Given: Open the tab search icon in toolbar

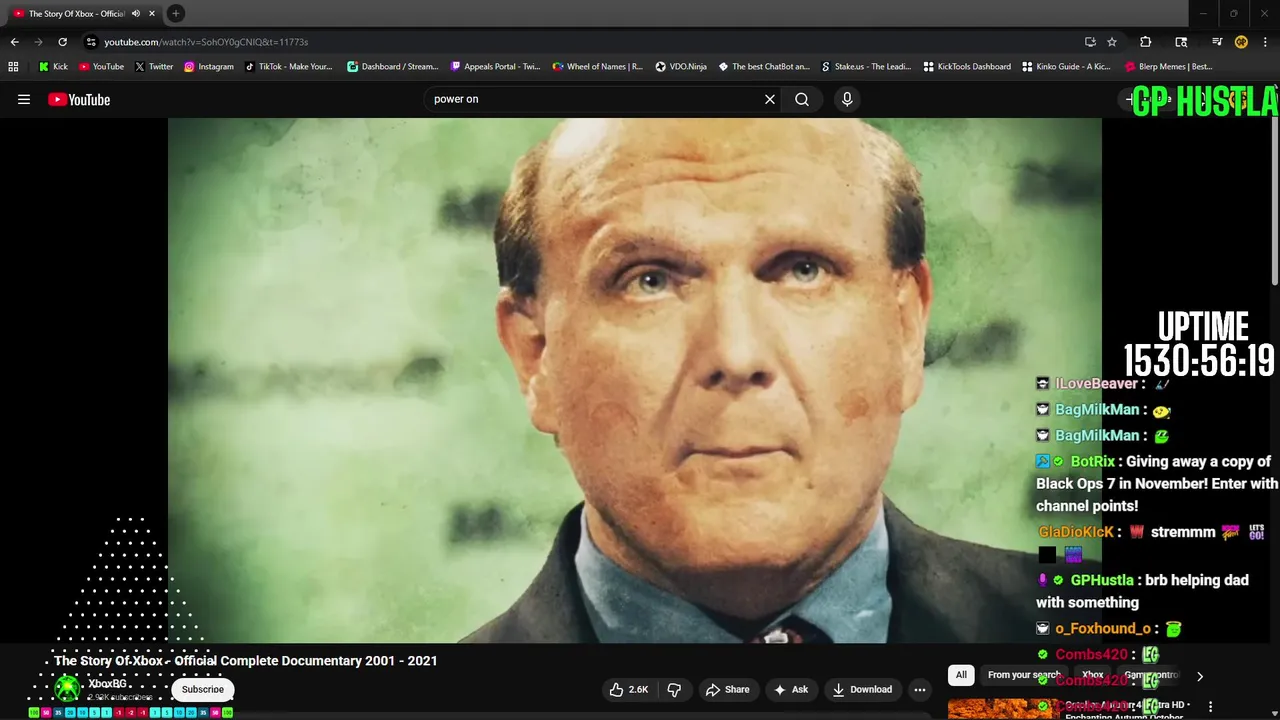Looking at the screenshot, I should point(1182,42).
